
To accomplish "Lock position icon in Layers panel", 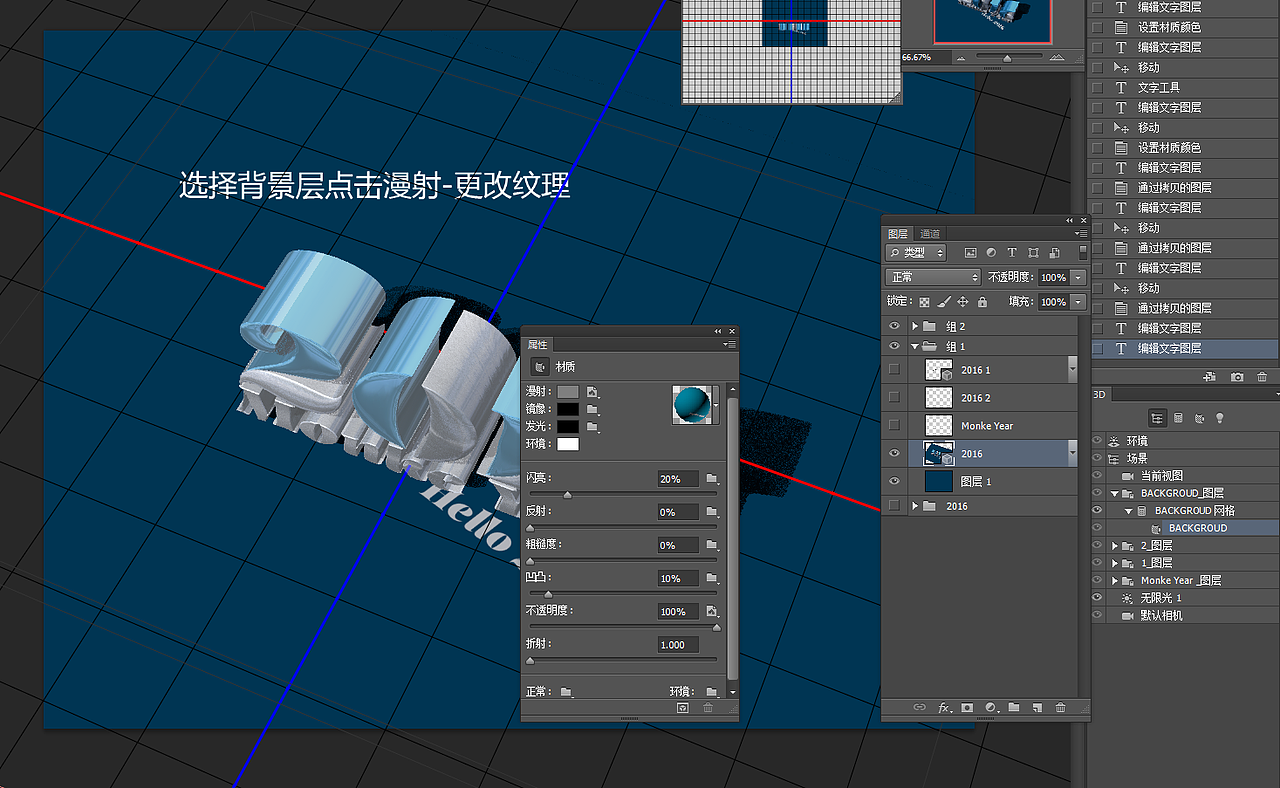I will click(963, 301).
